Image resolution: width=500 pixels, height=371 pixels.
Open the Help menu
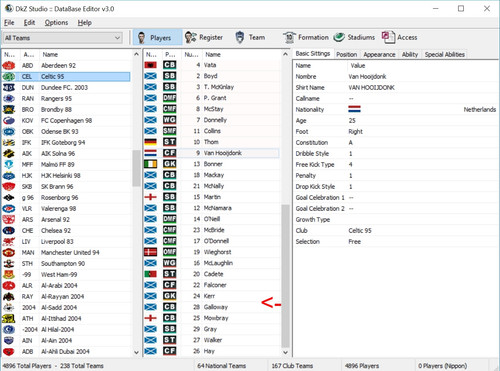point(85,23)
